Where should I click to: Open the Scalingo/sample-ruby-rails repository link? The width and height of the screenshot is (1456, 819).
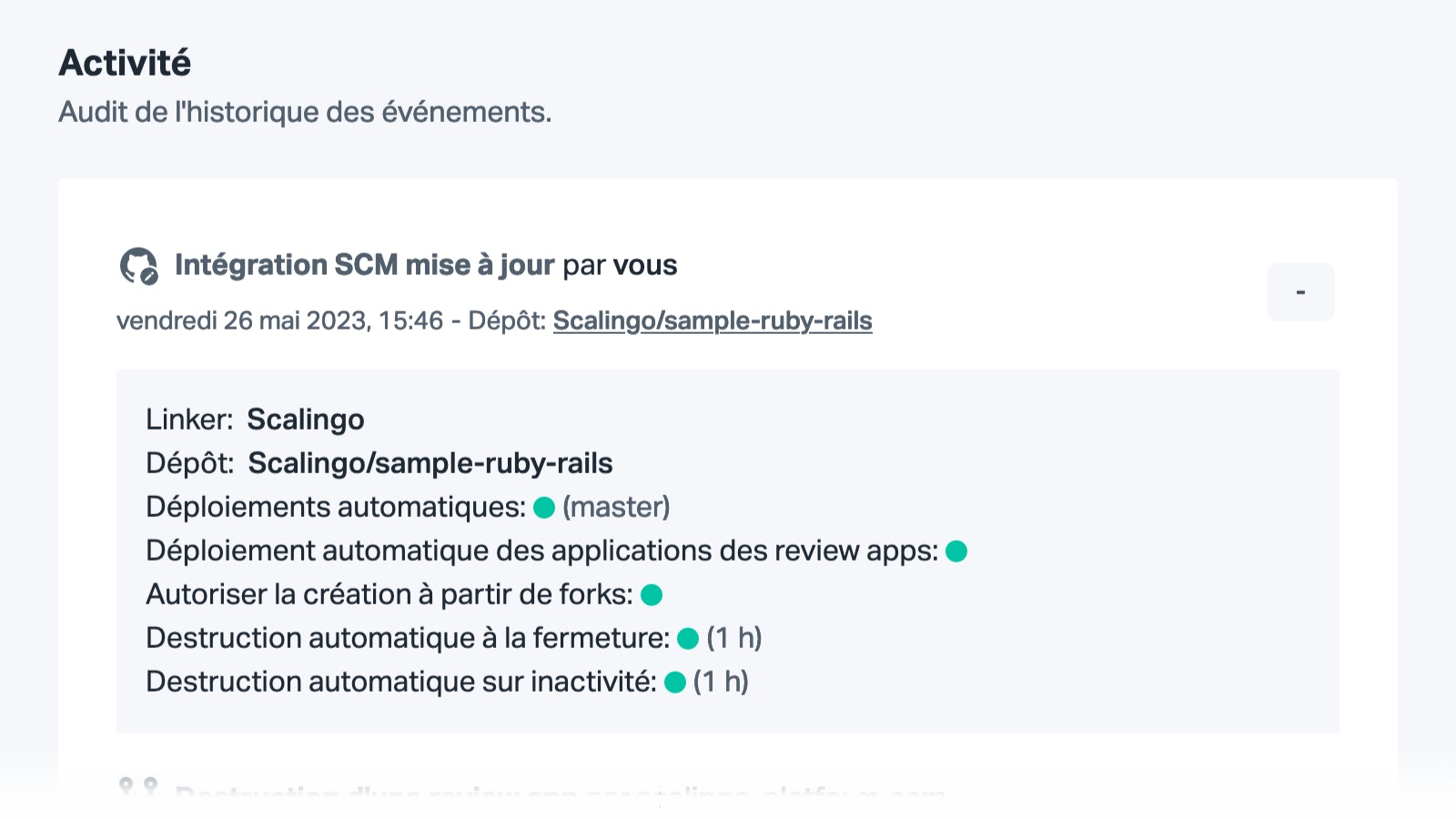coord(713,321)
